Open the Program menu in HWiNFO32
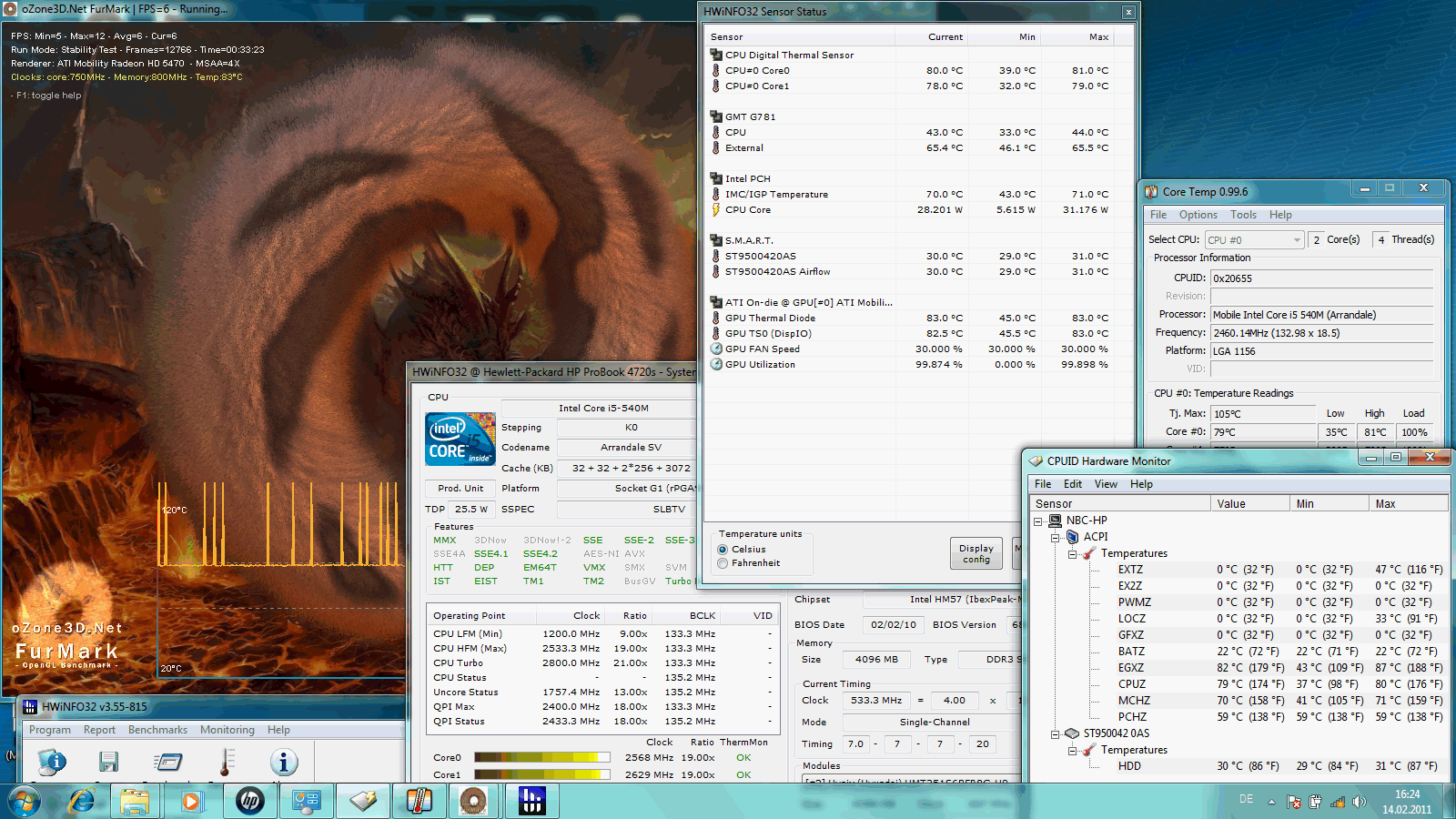 click(50, 730)
